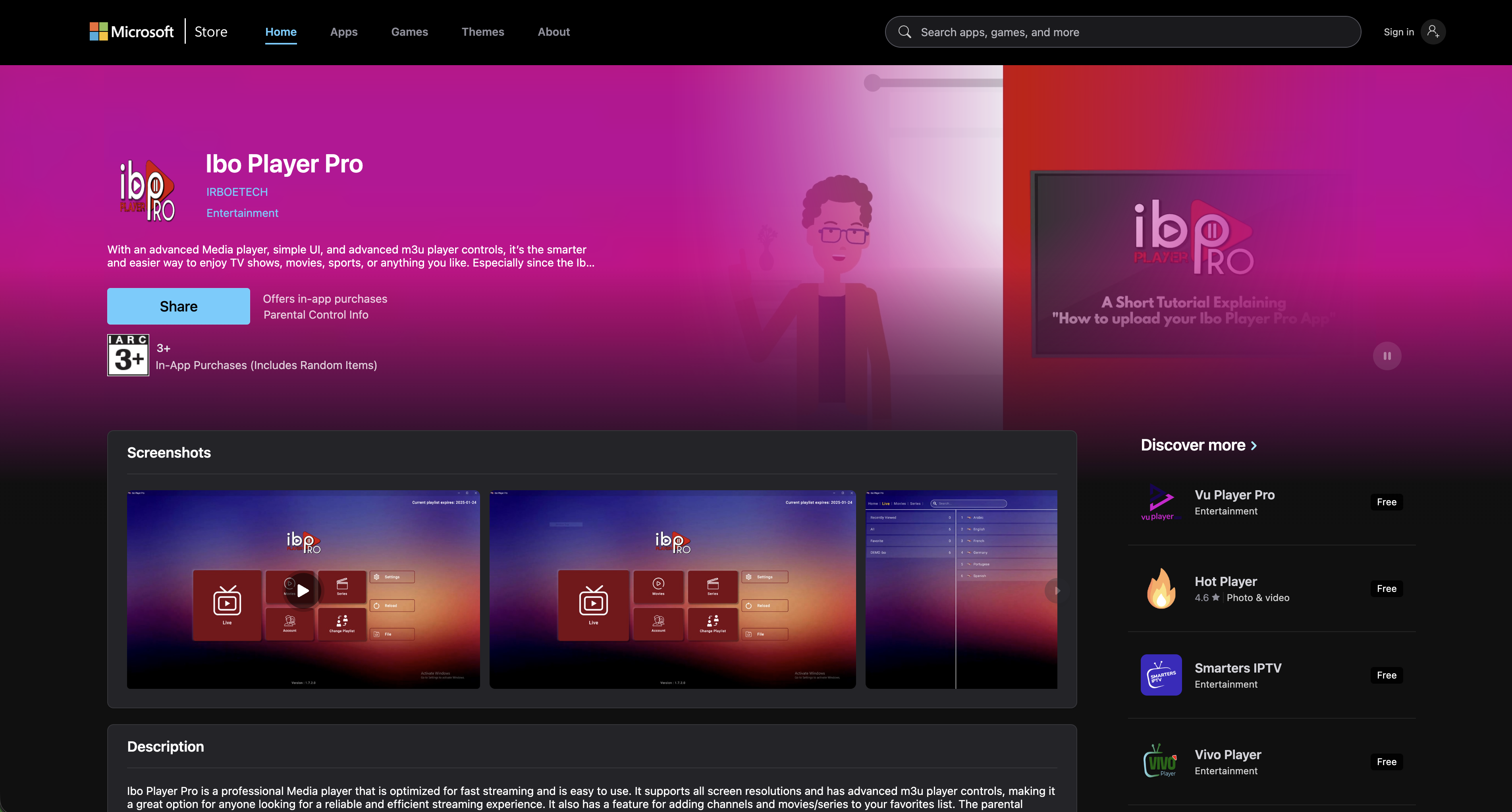
Task: Open the Entertainment category link
Action: point(243,213)
